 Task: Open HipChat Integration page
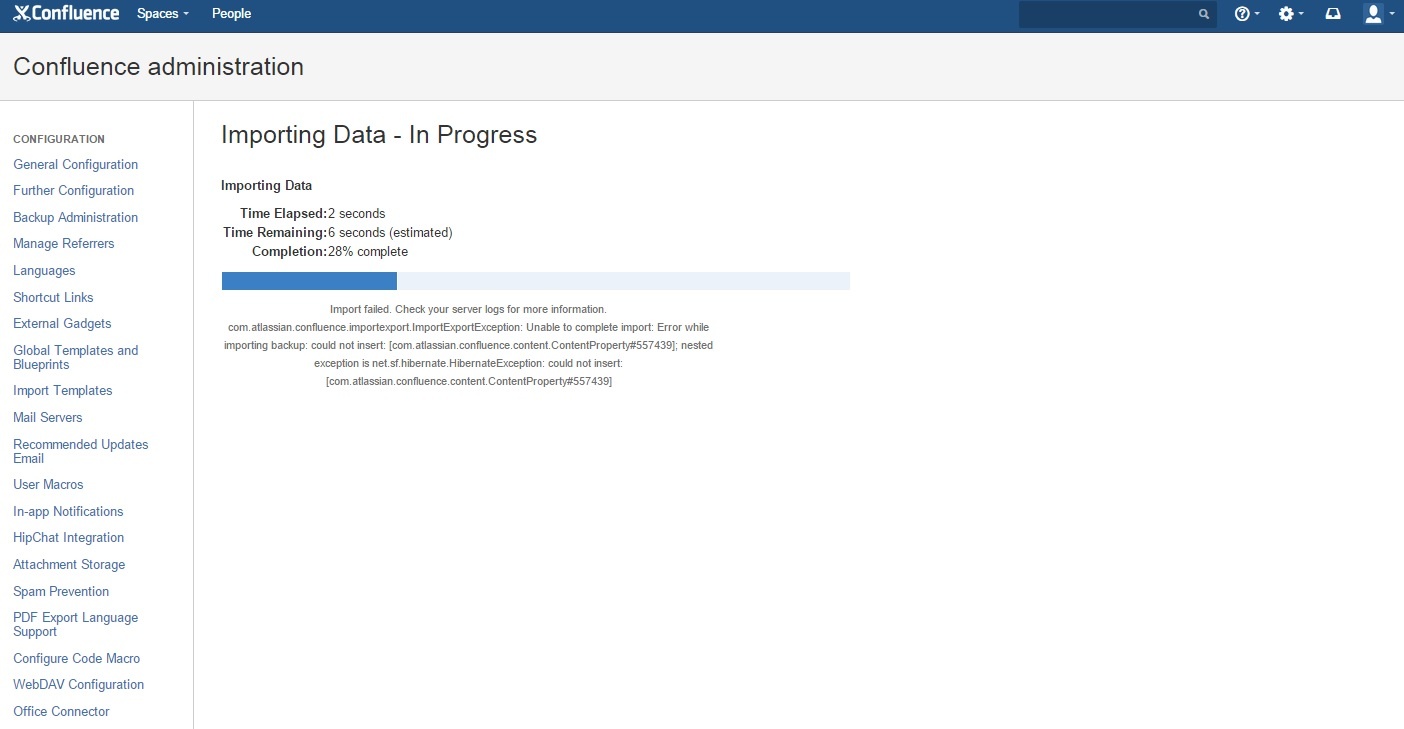pos(69,537)
